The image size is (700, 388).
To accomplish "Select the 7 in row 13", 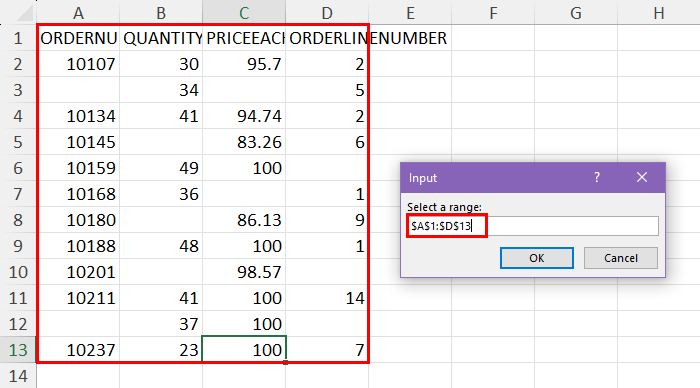I will pyautogui.click(x=327, y=350).
